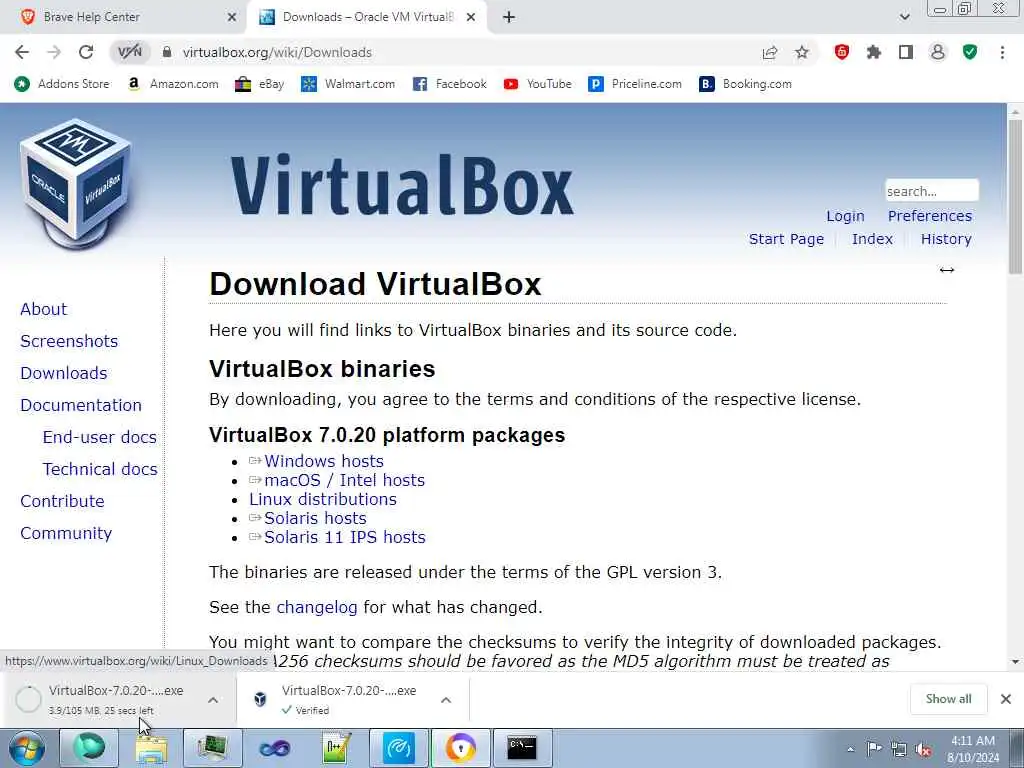Open About in the sidebar
This screenshot has width=1024, height=768.
point(44,309)
